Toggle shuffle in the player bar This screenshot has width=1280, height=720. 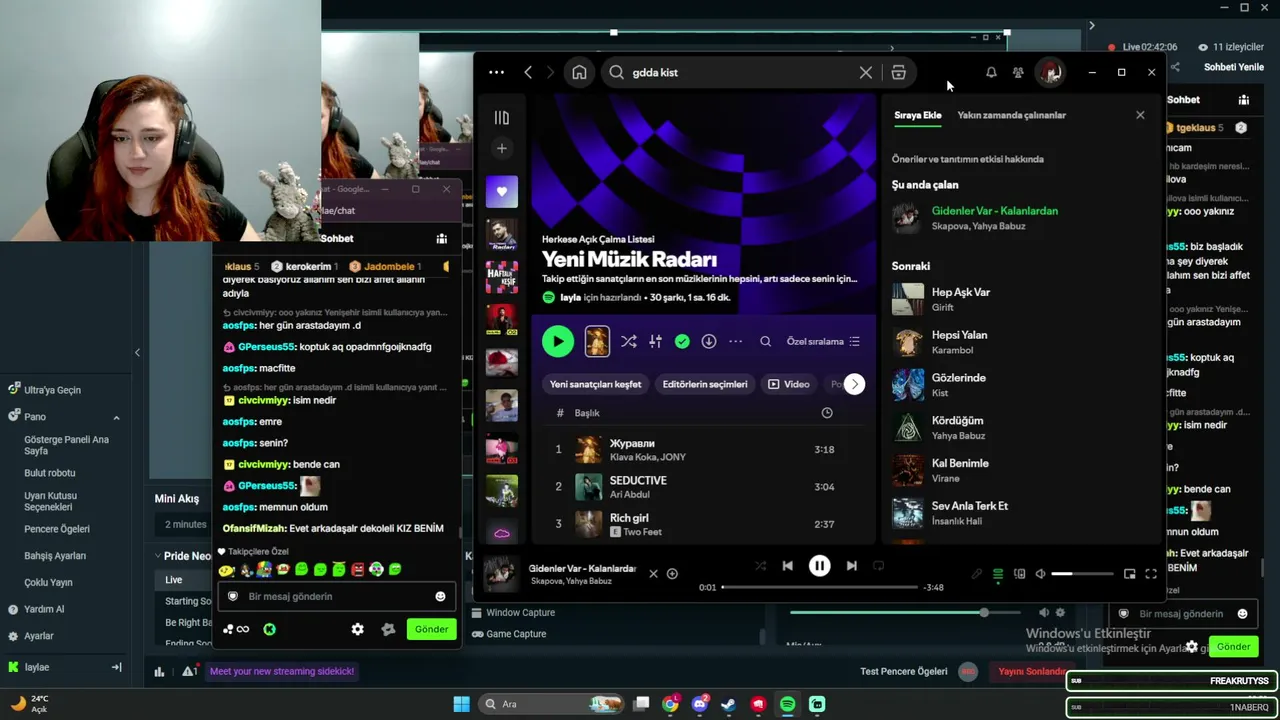760,566
